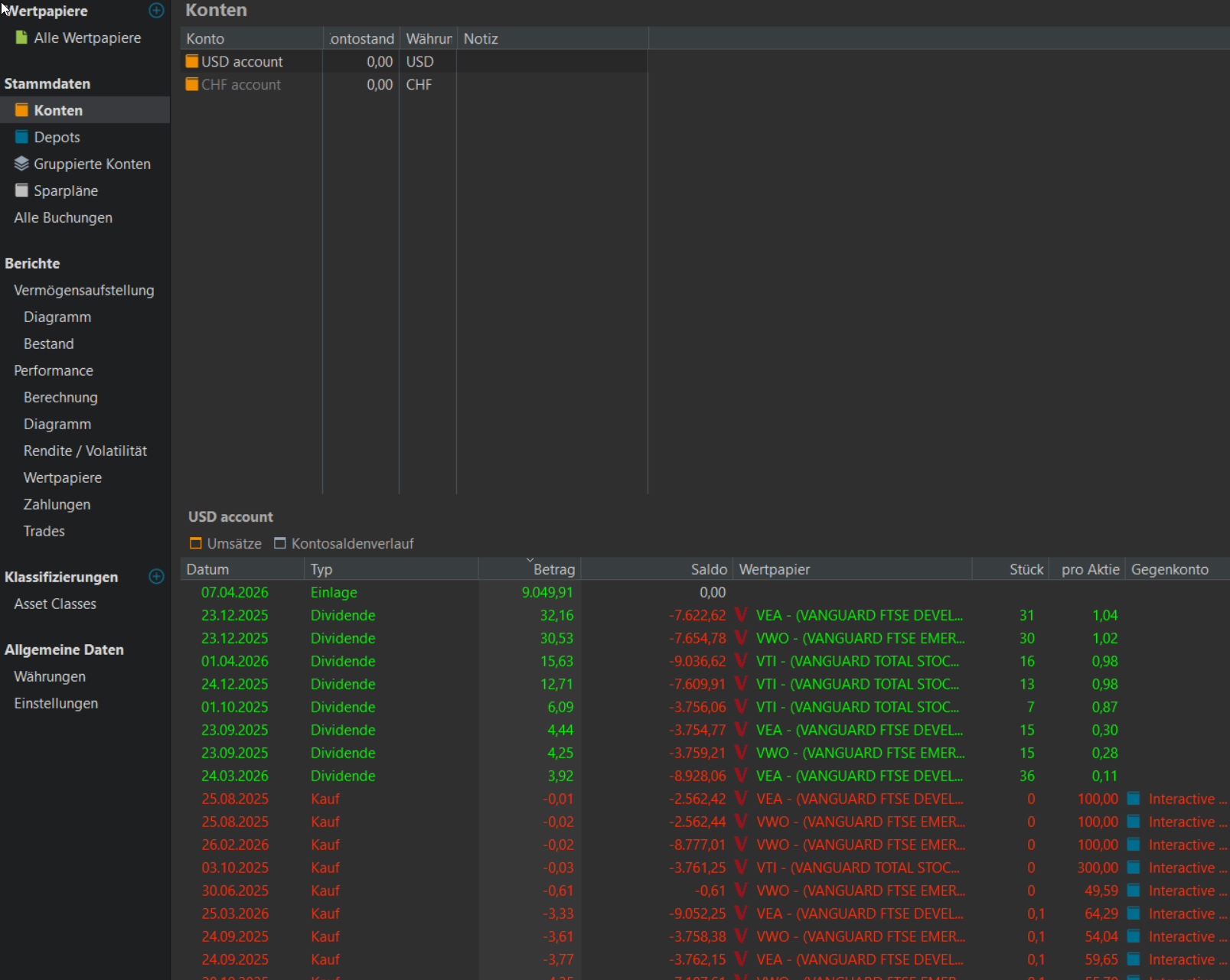Viewport: 1230px width, 980px height.
Task: Click the Vanguard logo in first Dividende row
Action: 741,615
